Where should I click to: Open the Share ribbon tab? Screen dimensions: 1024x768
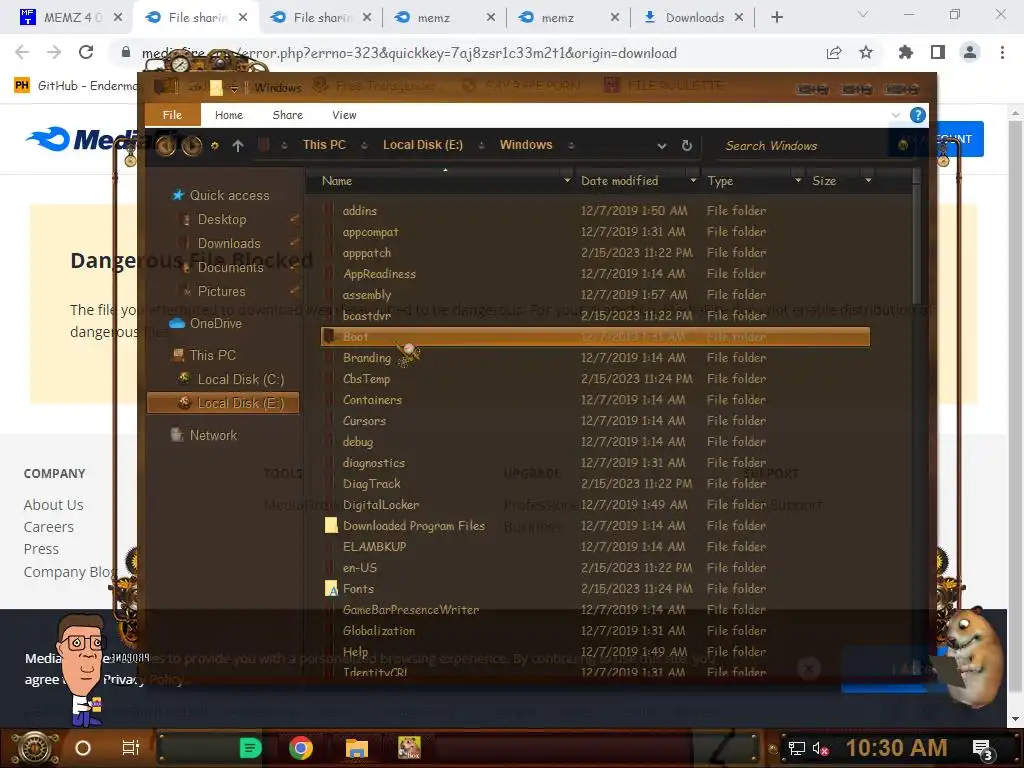tap(287, 115)
